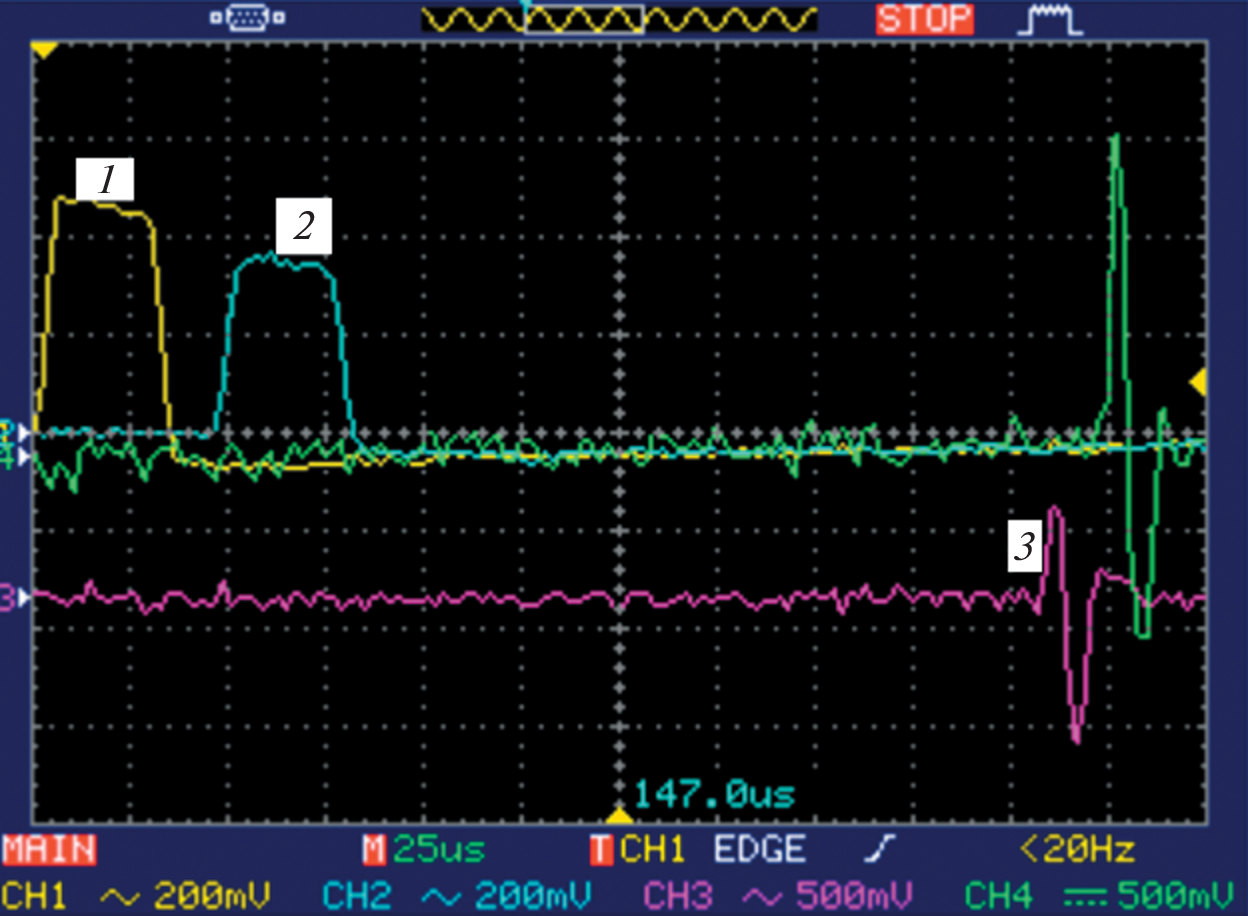The image size is (1248, 916).
Task: Click the red STOP status indicator
Action: (x=923, y=19)
